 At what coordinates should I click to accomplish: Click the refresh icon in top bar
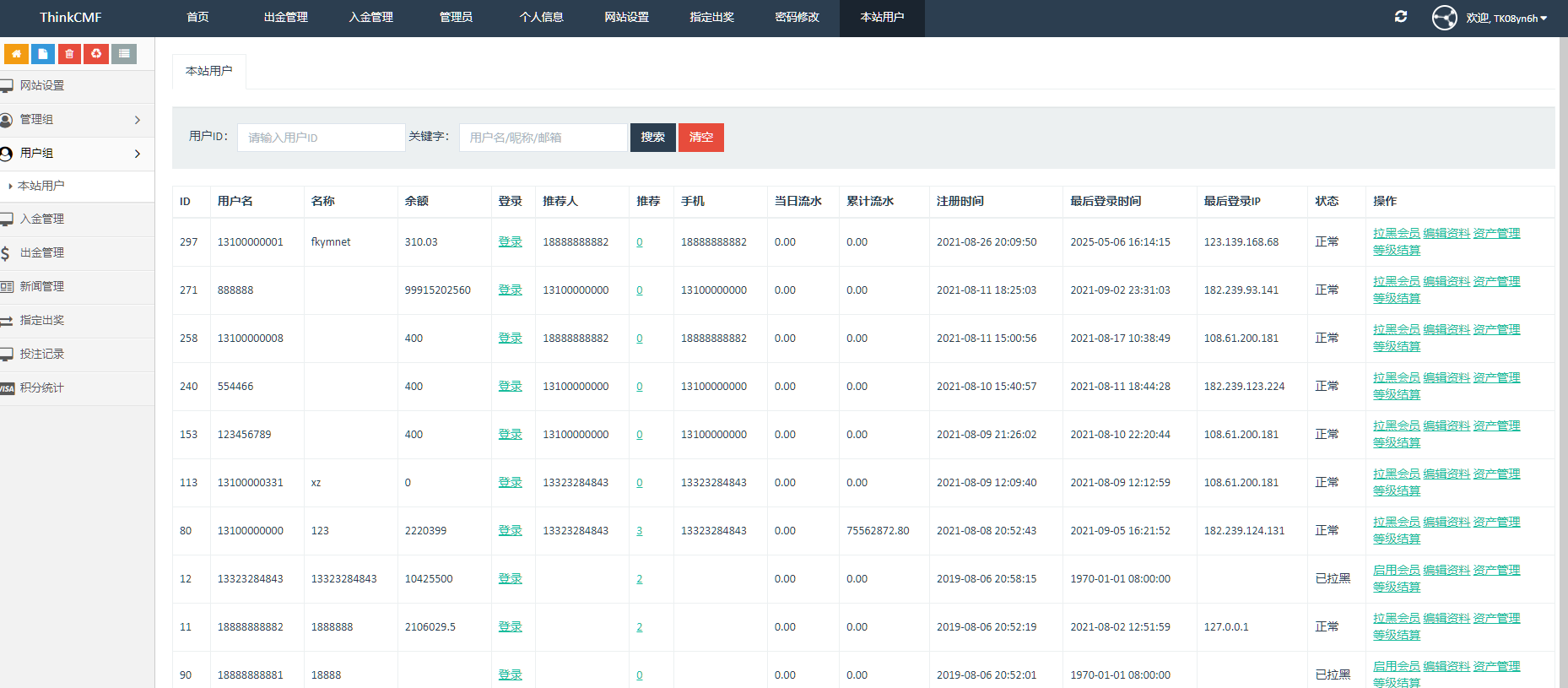pyautogui.click(x=1401, y=17)
